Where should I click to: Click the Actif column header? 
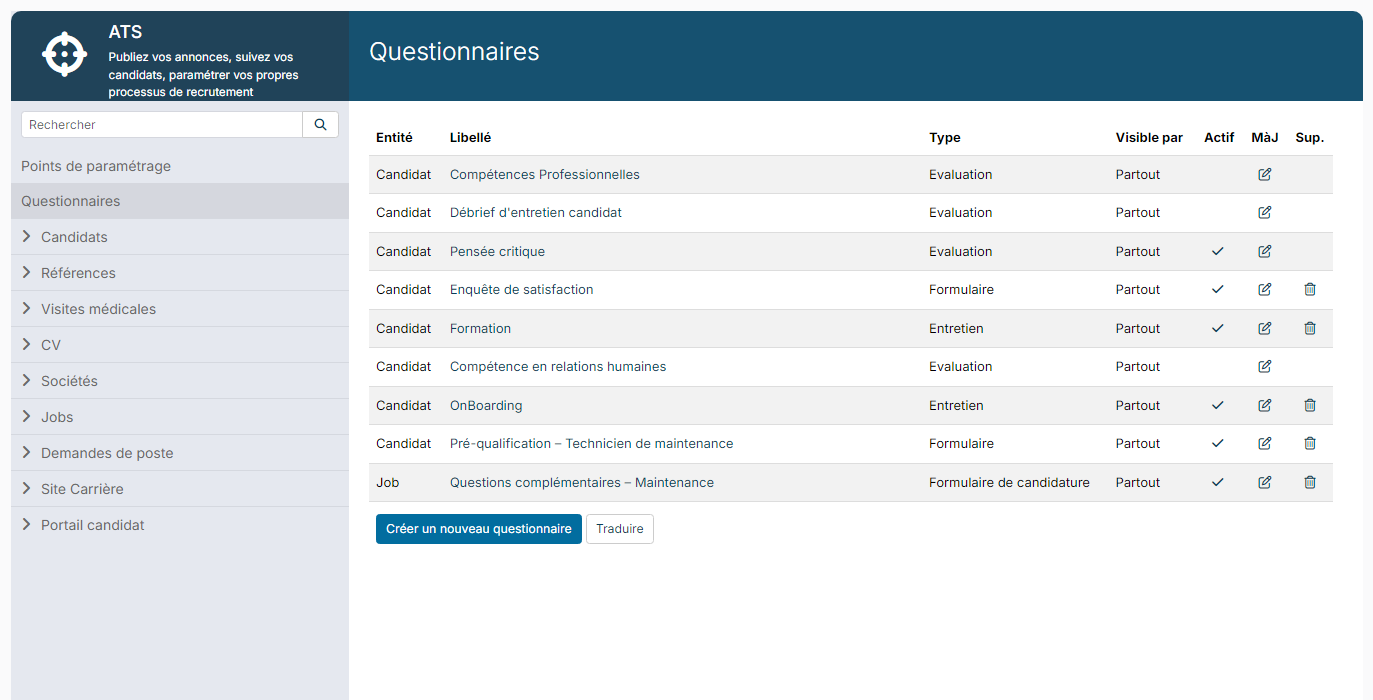click(x=1219, y=138)
